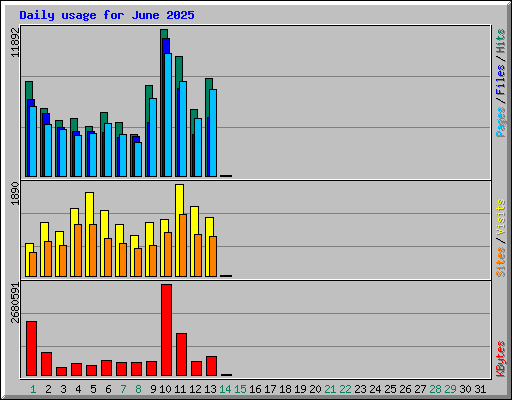Click the red KBytes bar for day 2
Screen dimensions: 512x400
click(47, 364)
